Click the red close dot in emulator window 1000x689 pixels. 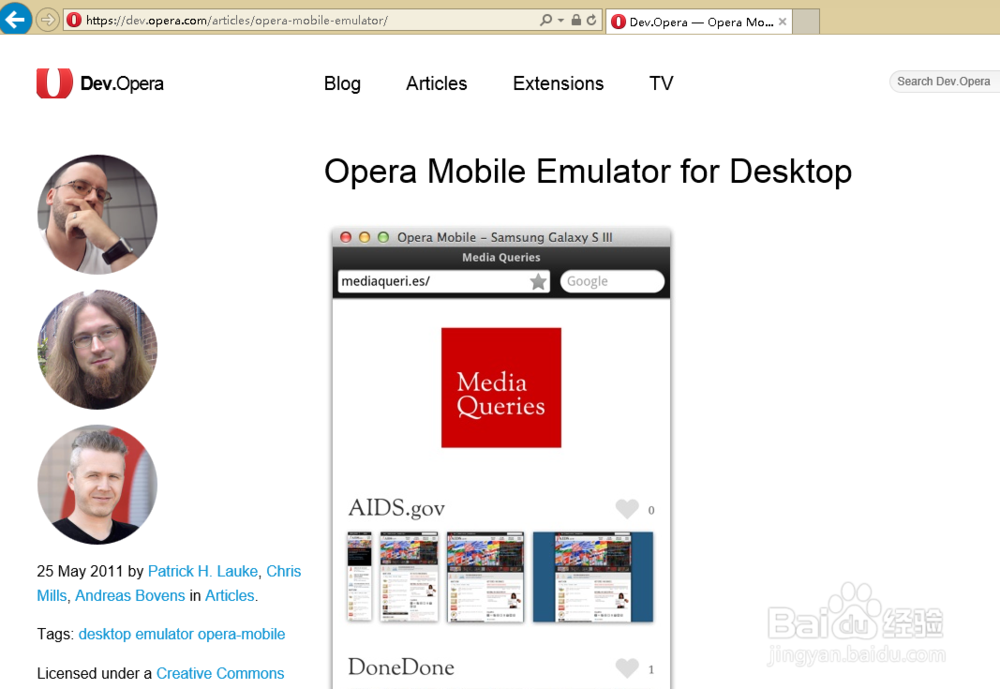pyautogui.click(x=346, y=237)
